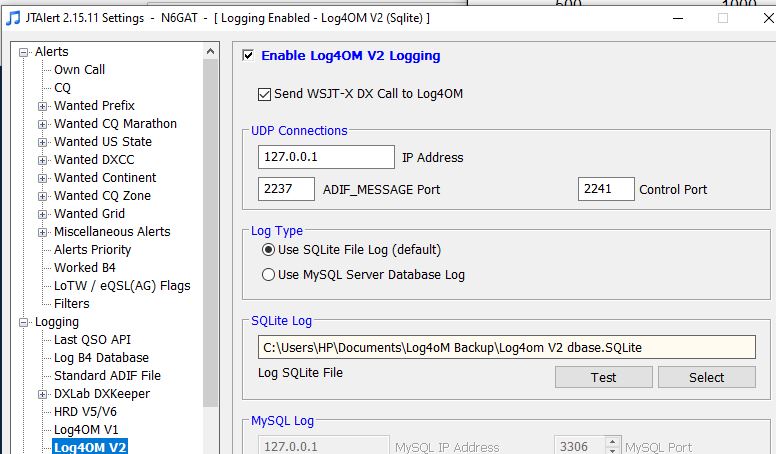Click the Test SQLite log button

coord(603,377)
